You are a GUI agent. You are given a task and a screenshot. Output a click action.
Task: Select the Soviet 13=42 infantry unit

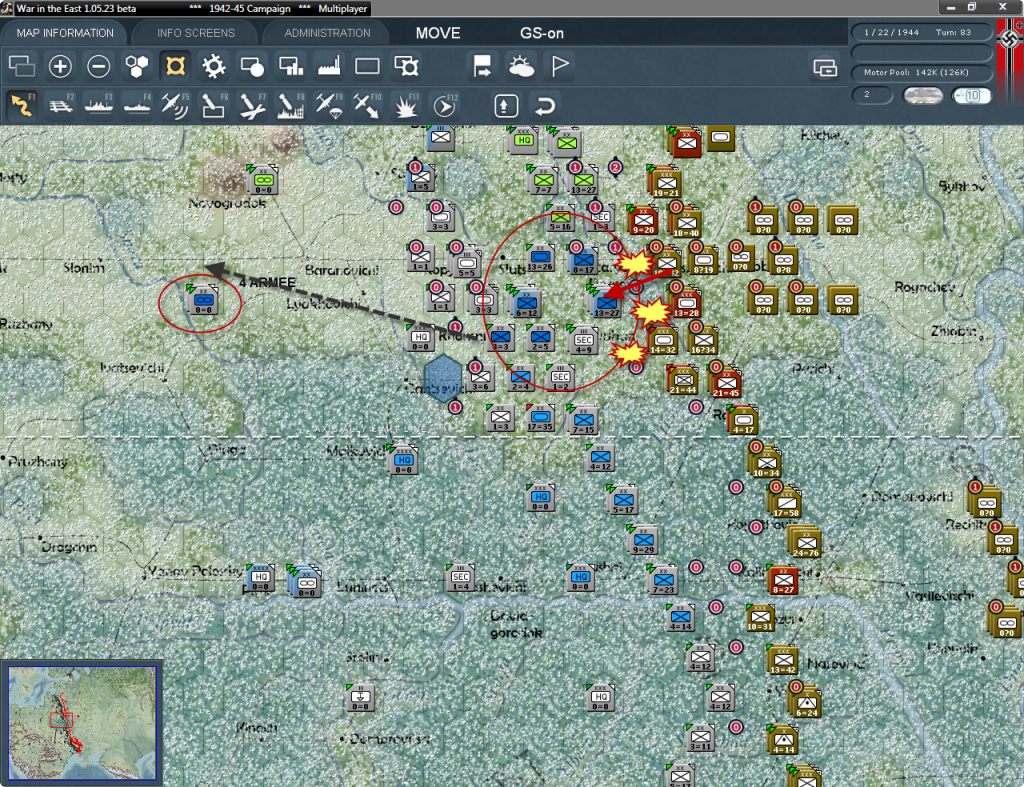(783, 660)
